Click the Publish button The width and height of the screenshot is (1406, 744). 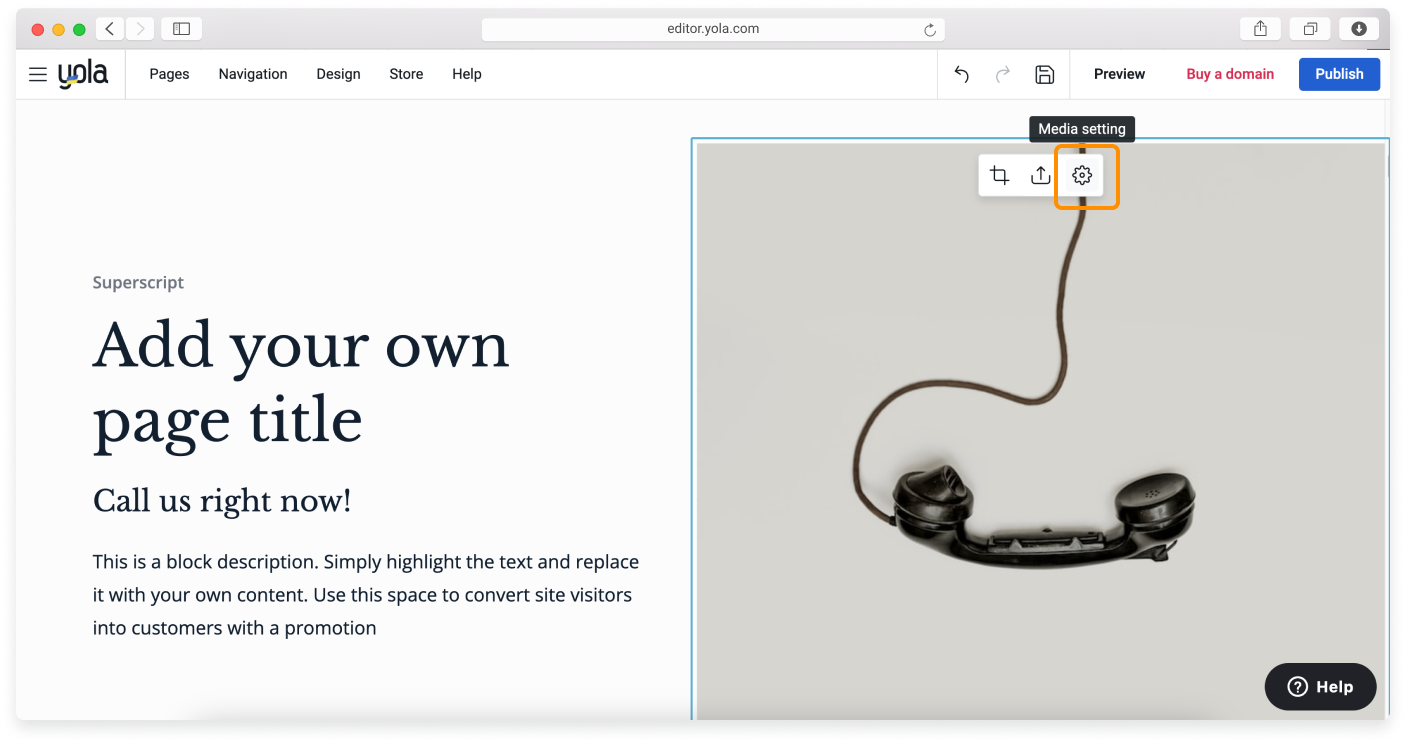point(1339,74)
